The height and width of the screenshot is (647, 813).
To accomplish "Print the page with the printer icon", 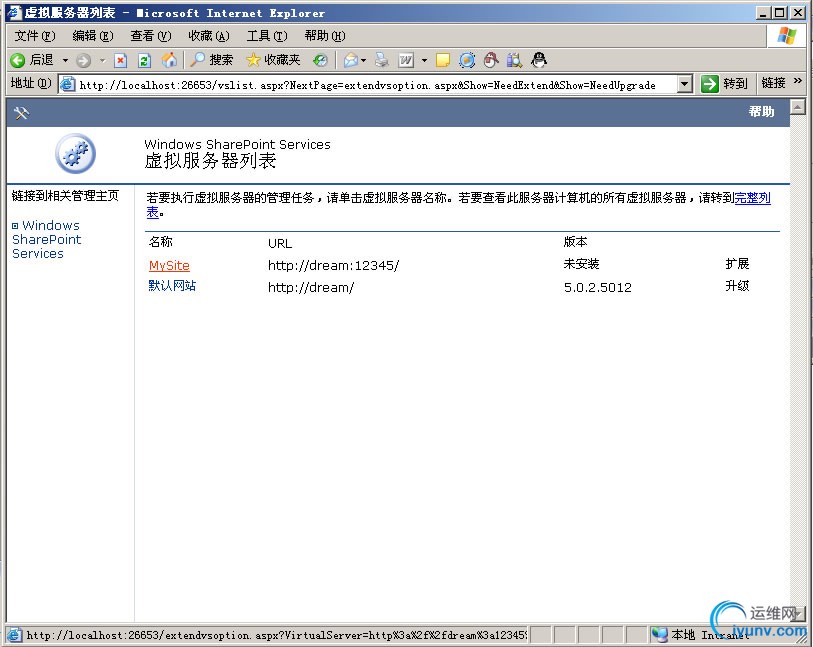I will click(382, 60).
